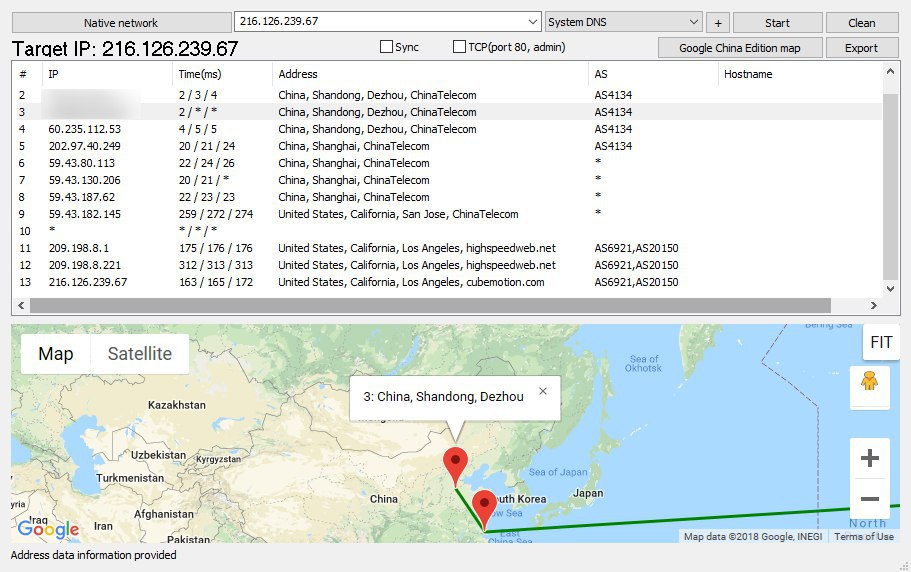
Task: Click the red map marker over Dezhou
Action: point(455,466)
